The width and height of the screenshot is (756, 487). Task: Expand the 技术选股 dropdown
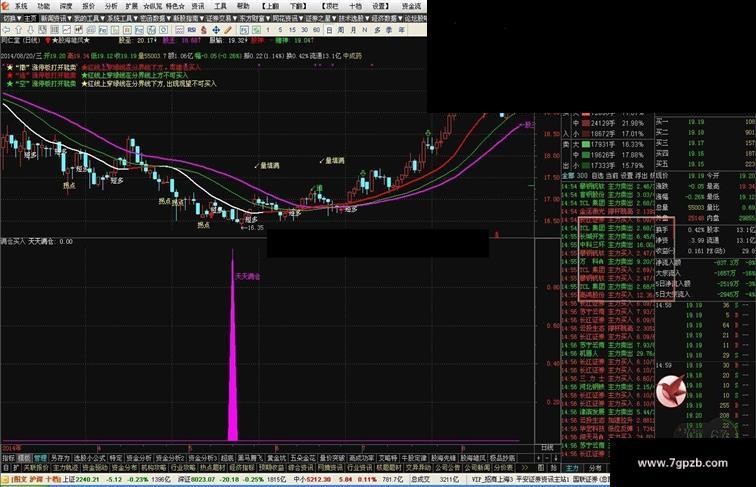coord(354,18)
